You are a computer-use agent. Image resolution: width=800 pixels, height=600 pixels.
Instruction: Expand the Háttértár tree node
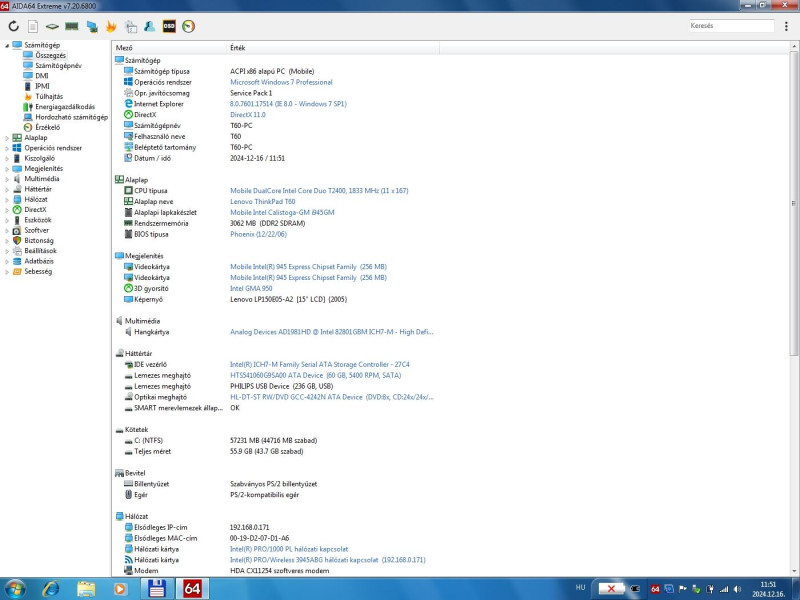tap(7, 189)
